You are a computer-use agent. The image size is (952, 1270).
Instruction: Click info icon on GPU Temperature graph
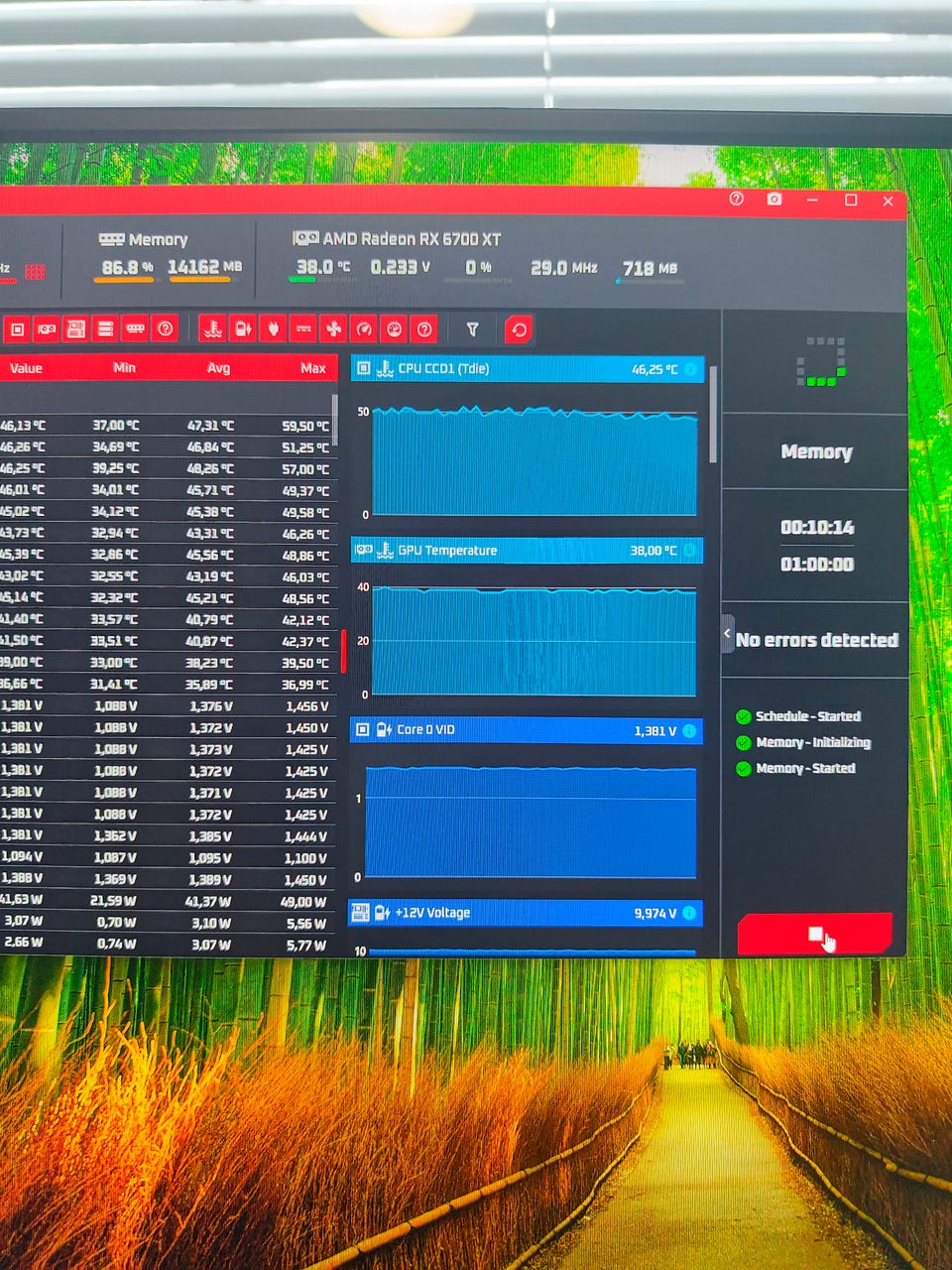(x=690, y=550)
